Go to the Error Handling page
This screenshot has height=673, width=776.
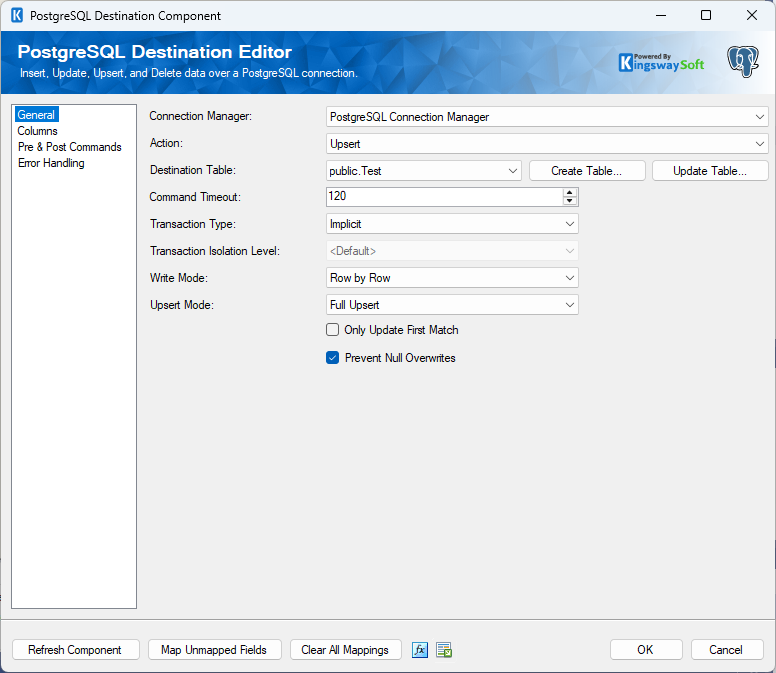(x=51, y=163)
